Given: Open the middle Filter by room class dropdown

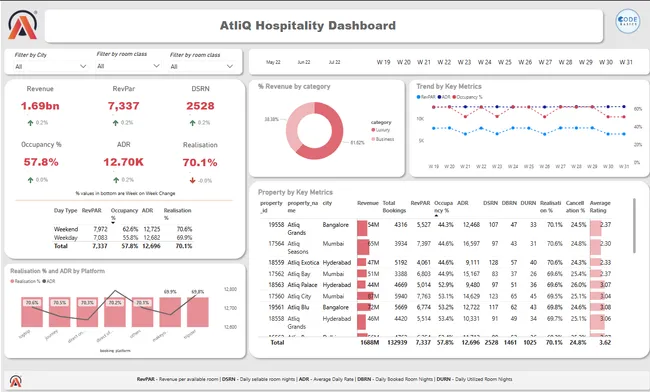Looking at the screenshot, I should pos(128,66).
